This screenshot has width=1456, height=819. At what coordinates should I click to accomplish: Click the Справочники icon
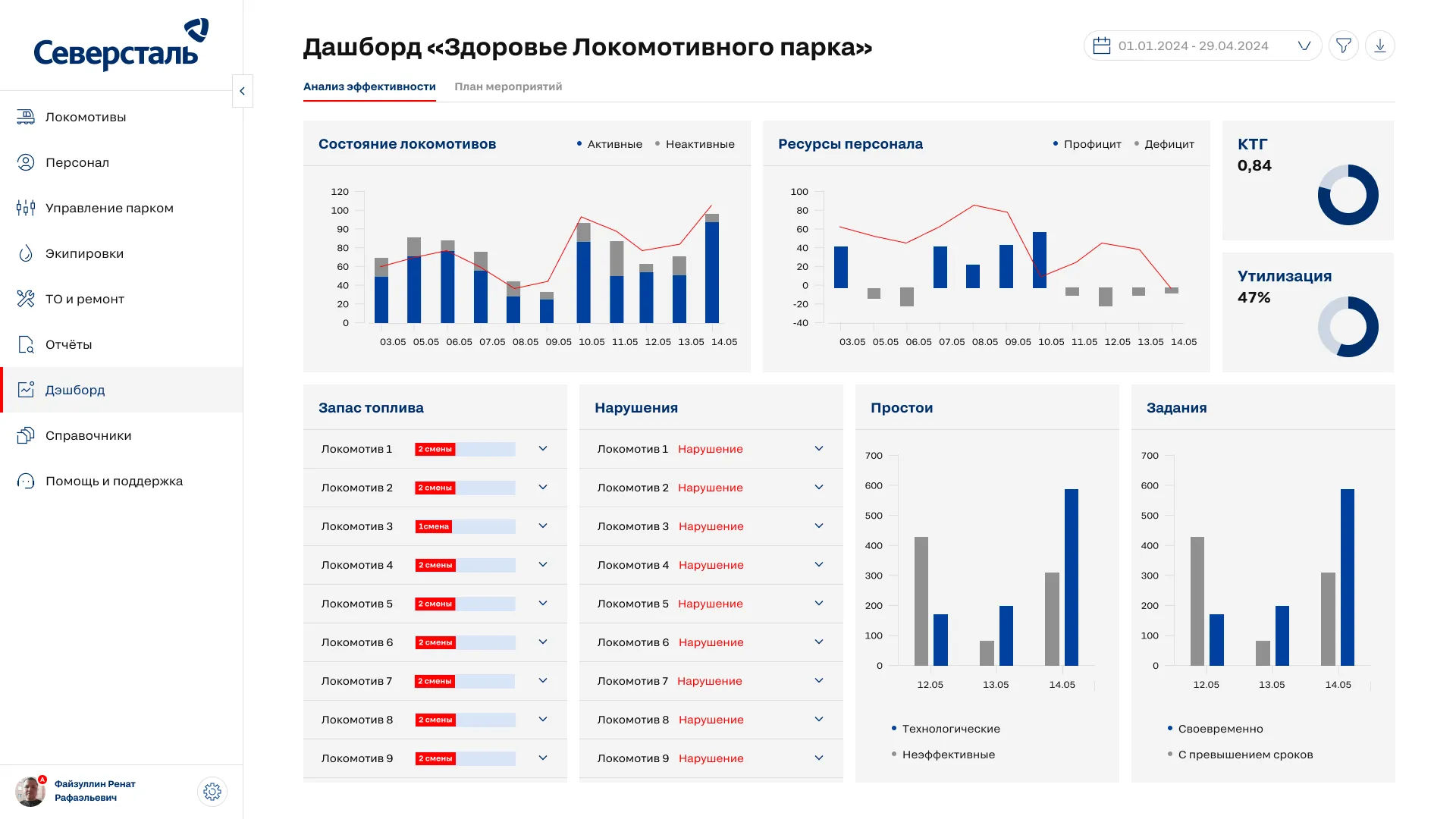tap(26, 435)
